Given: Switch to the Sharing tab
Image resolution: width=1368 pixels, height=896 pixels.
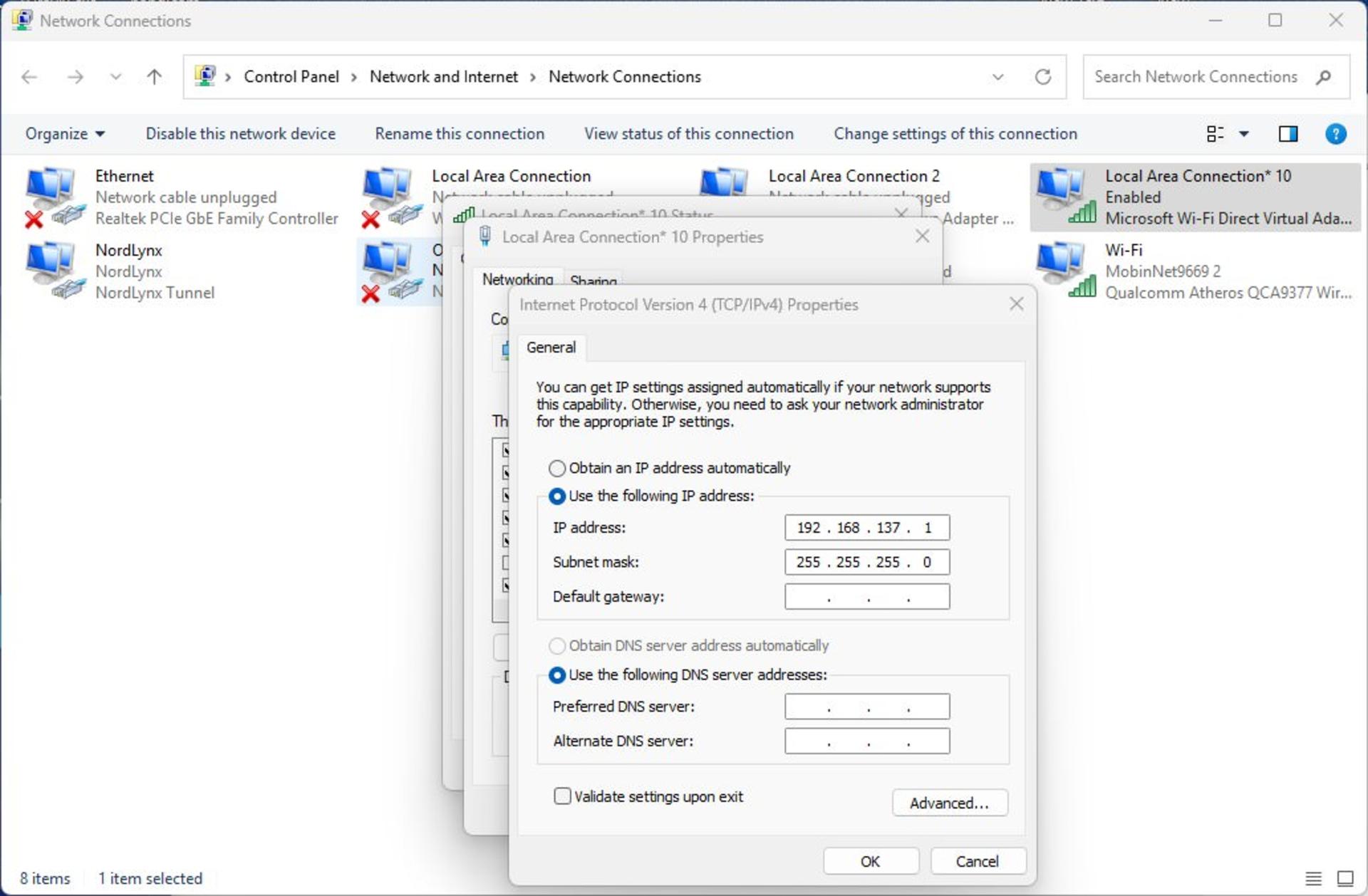Looking at the screenshot, I should click(594, 281).
